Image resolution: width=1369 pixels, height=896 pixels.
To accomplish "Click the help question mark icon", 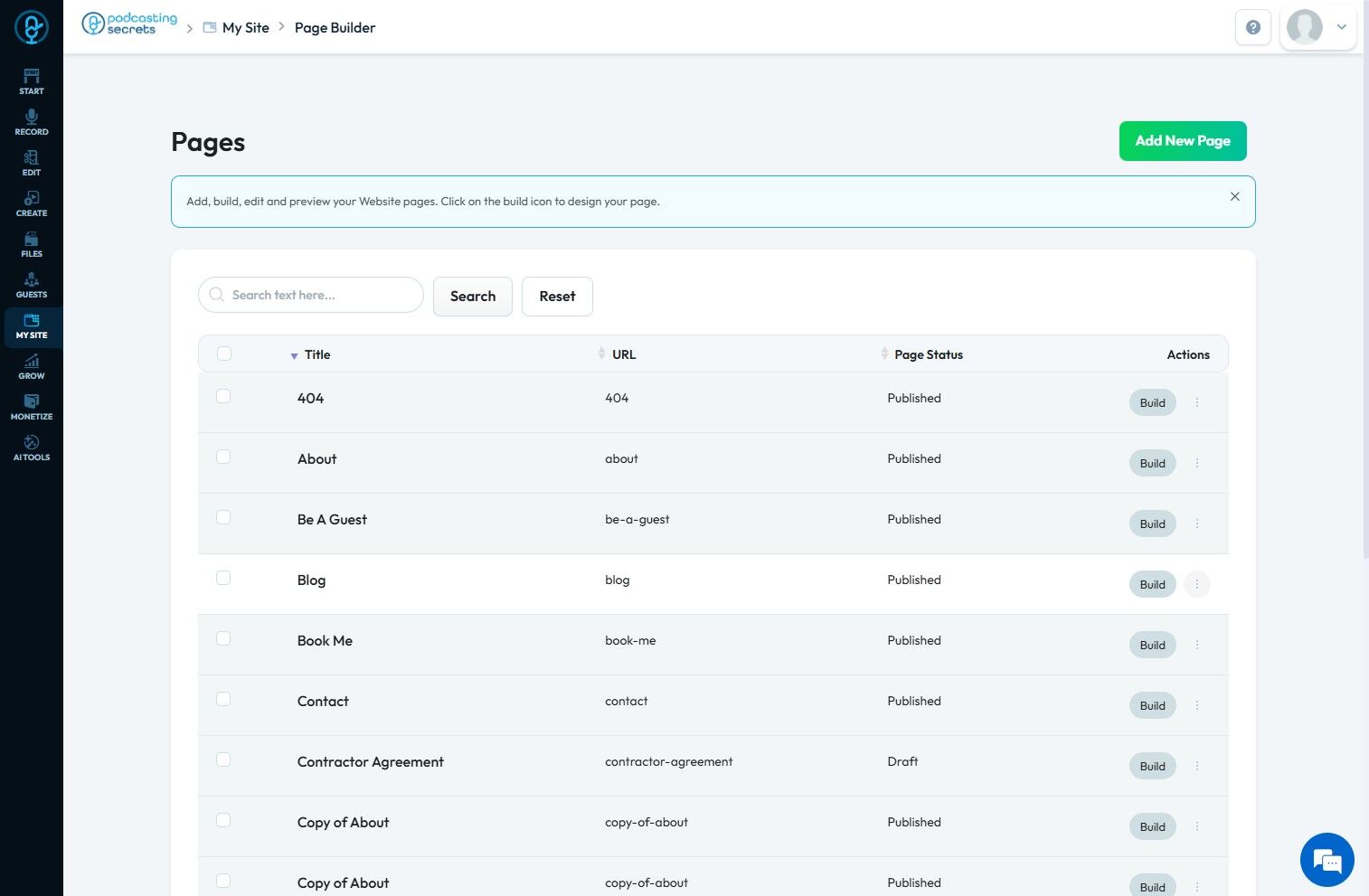I will click(x=1253, y=27).
